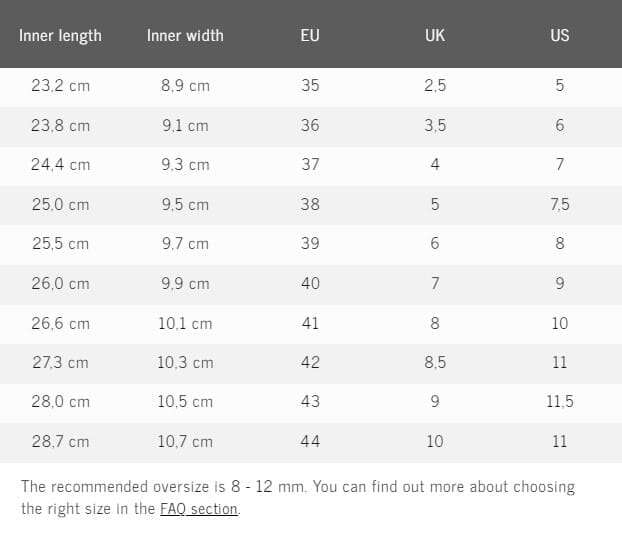This screenshot has width=622, height=540.
Task: Click the UK size 2,5 cell
Action: click(x=435, y=86)
